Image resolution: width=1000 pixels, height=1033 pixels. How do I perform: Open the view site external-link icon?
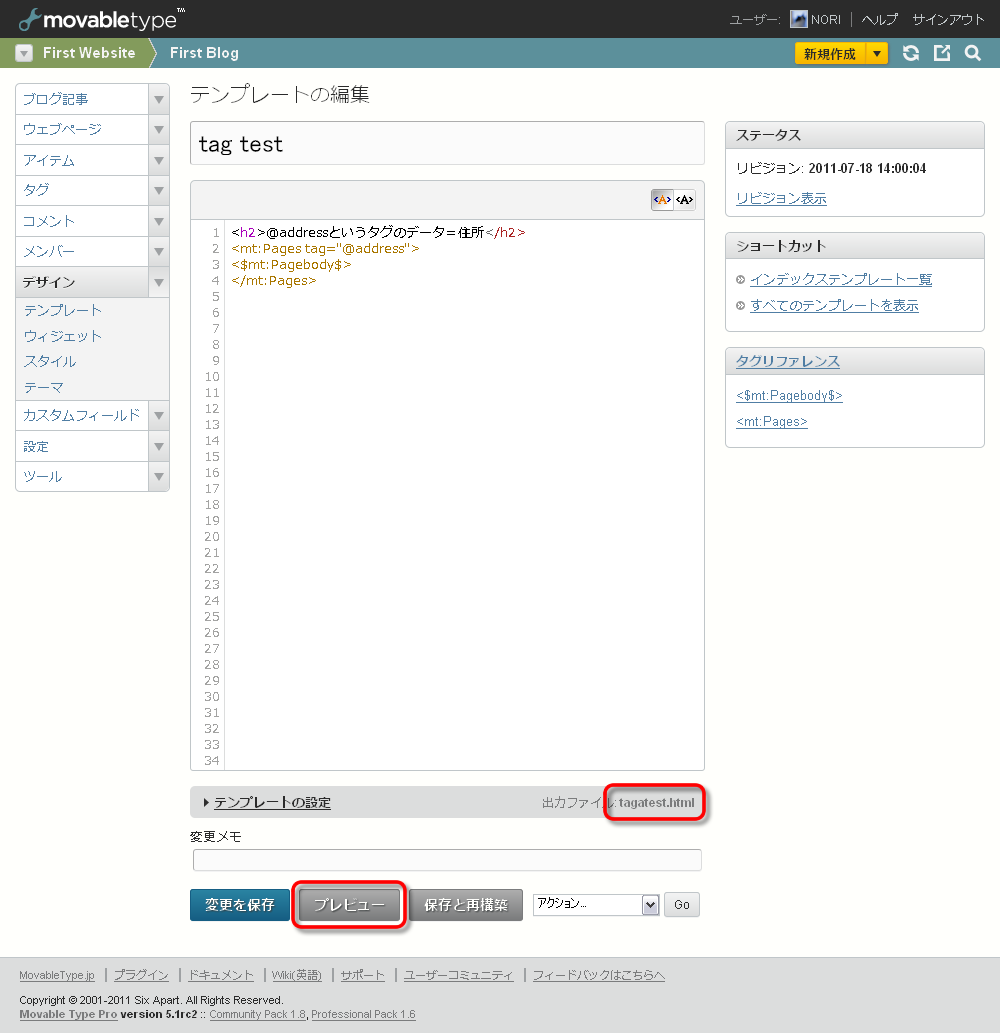click(941, 54)
